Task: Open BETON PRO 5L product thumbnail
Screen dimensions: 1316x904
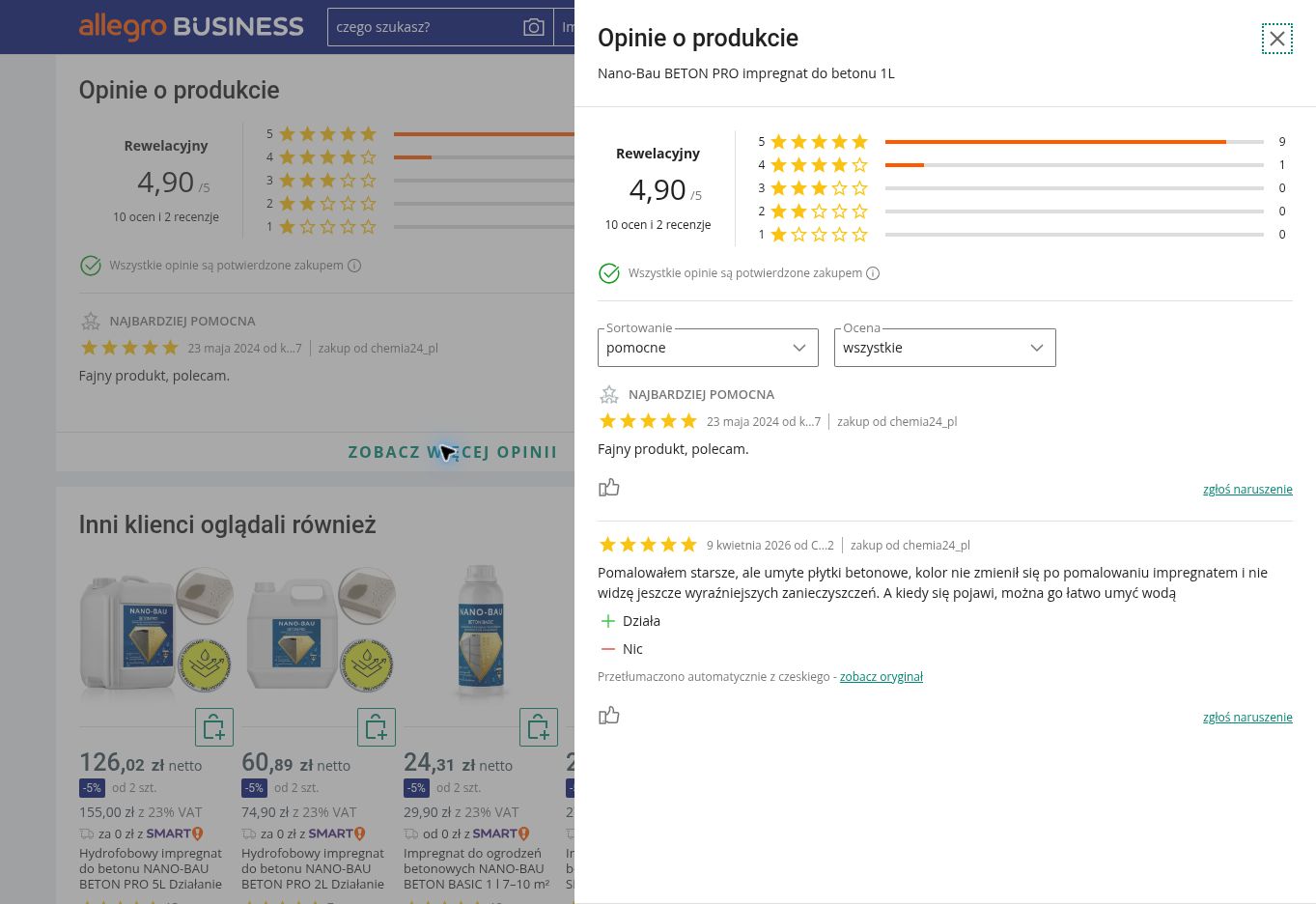Action: (x=156, y=634)
